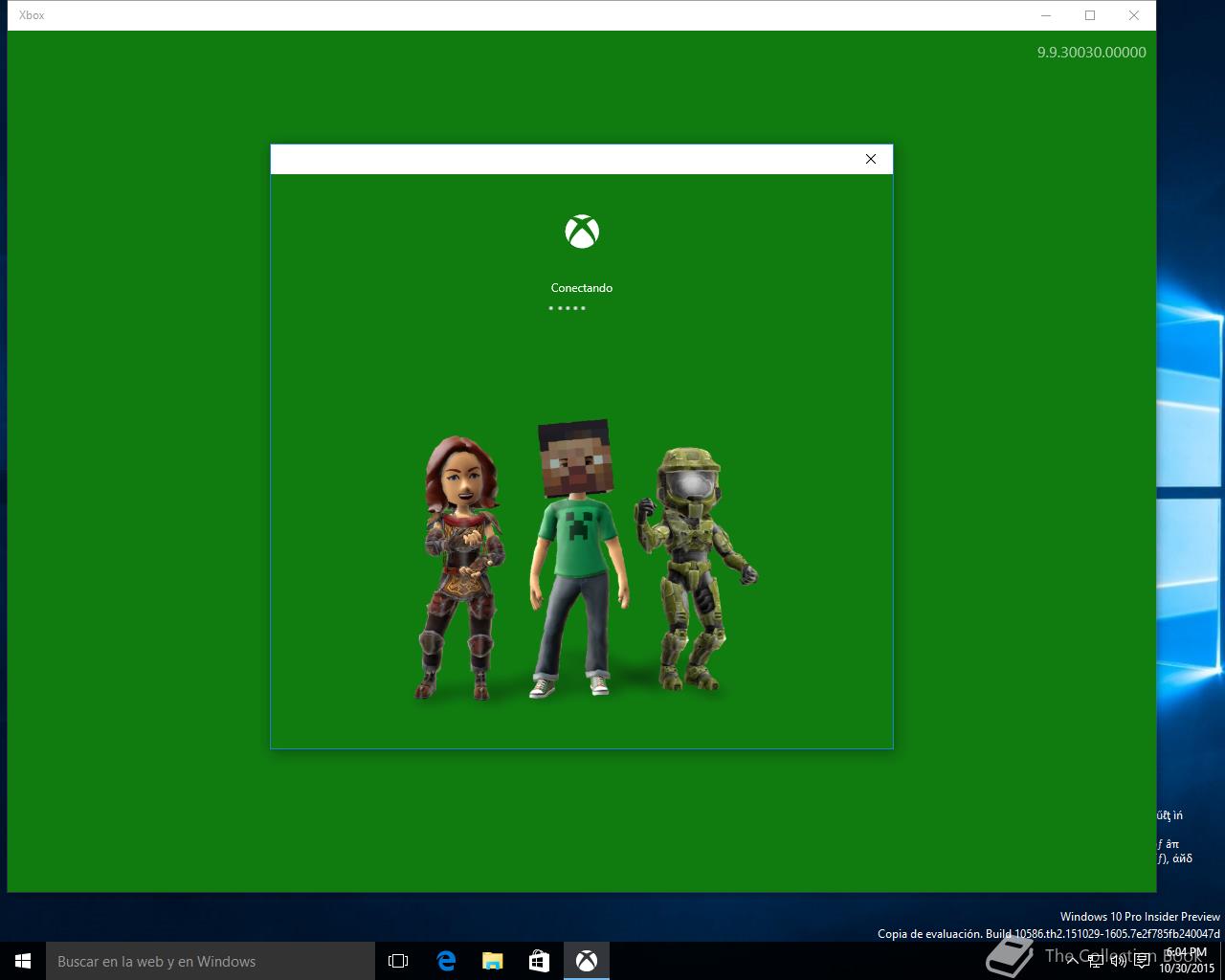Close the Conectando sign-in dialog
1225x980 pixels.
870,159
